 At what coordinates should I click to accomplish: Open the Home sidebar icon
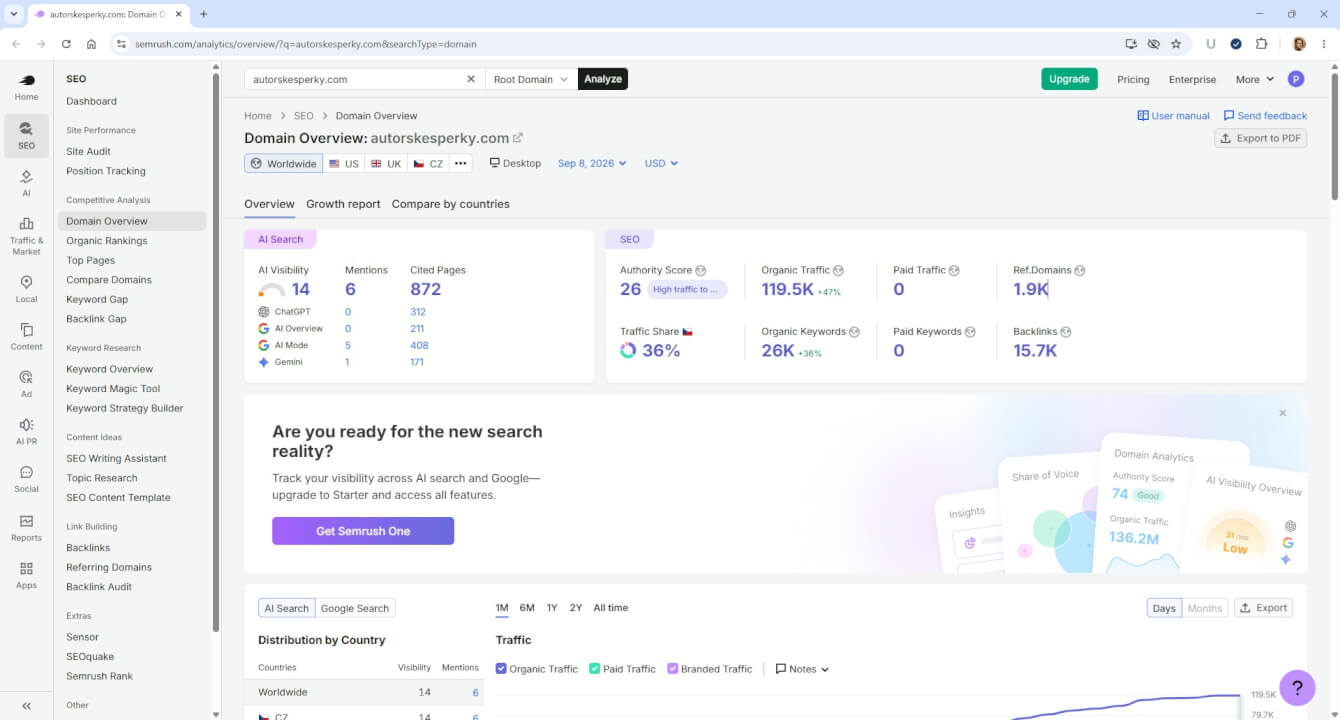point(26,87)
